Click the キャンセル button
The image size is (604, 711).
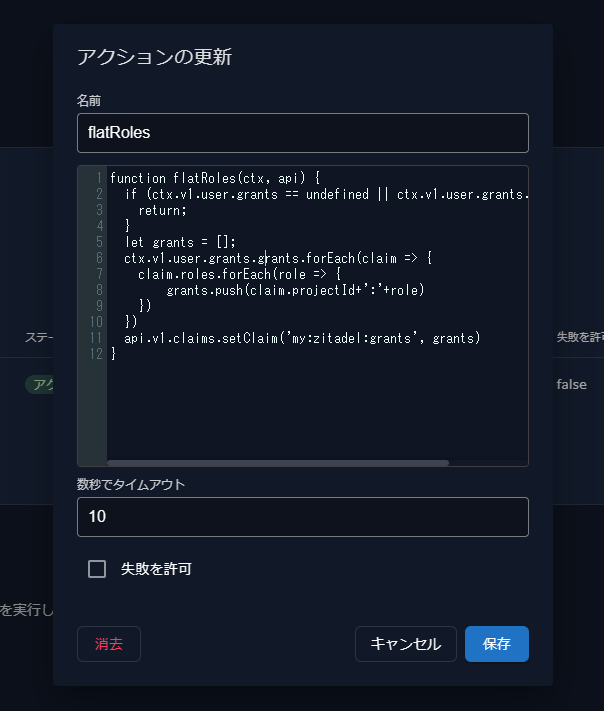405,644
